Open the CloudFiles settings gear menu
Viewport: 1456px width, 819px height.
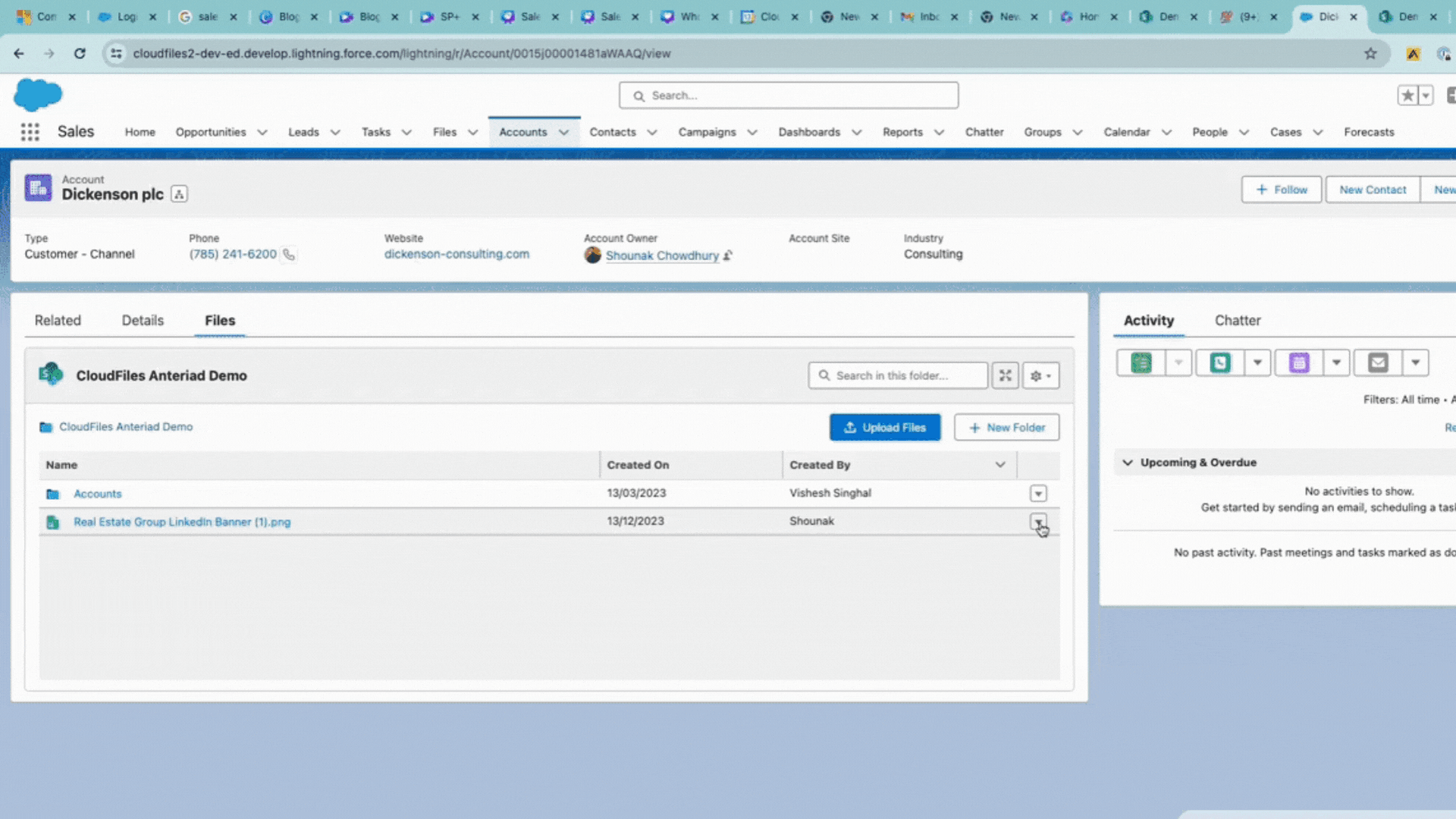pyautogui.click(x=1040, y=375)
